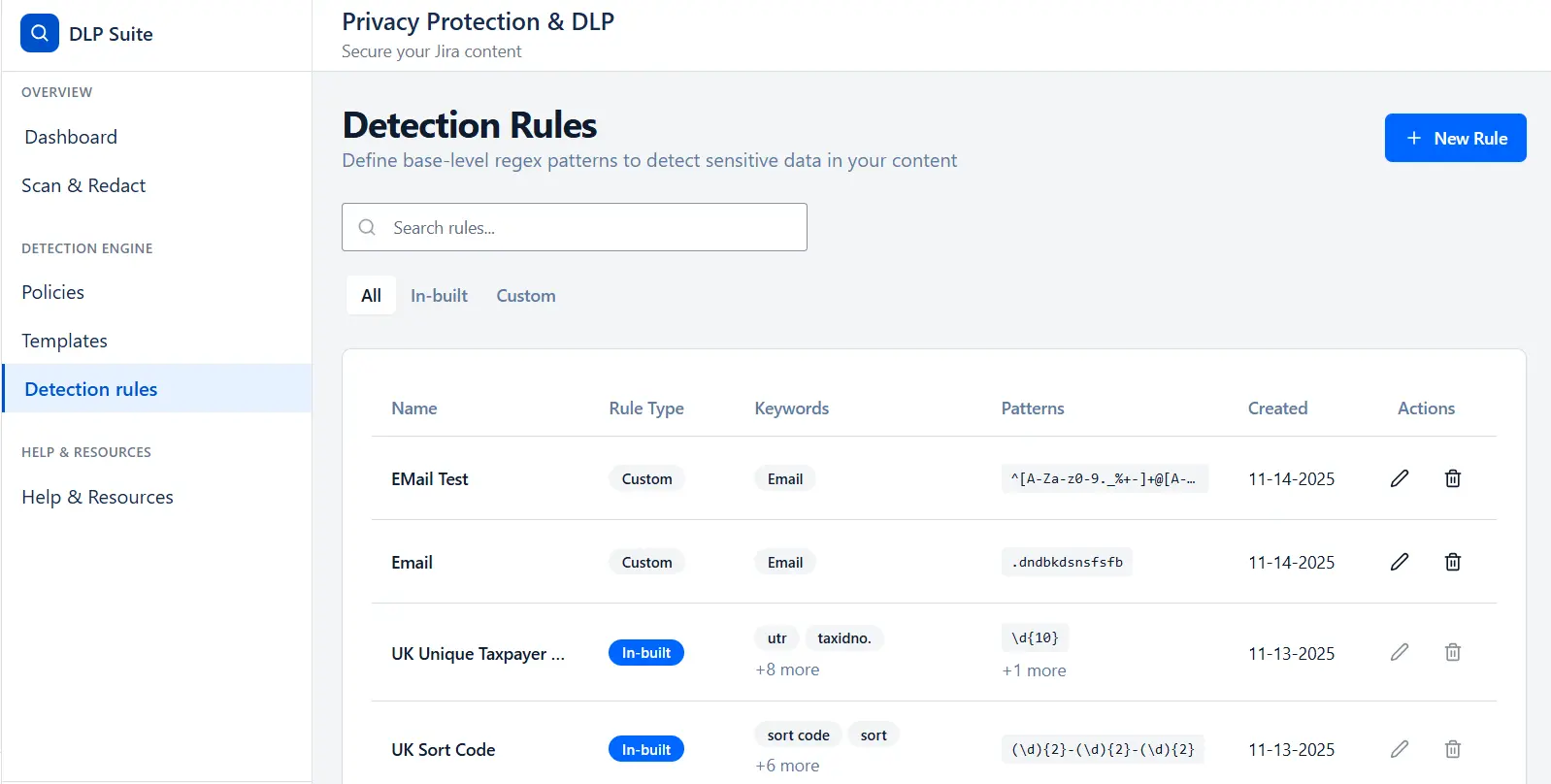Open Help & Resources from the sidebar
Screen dimensions: 1551x784
[97, 496]
